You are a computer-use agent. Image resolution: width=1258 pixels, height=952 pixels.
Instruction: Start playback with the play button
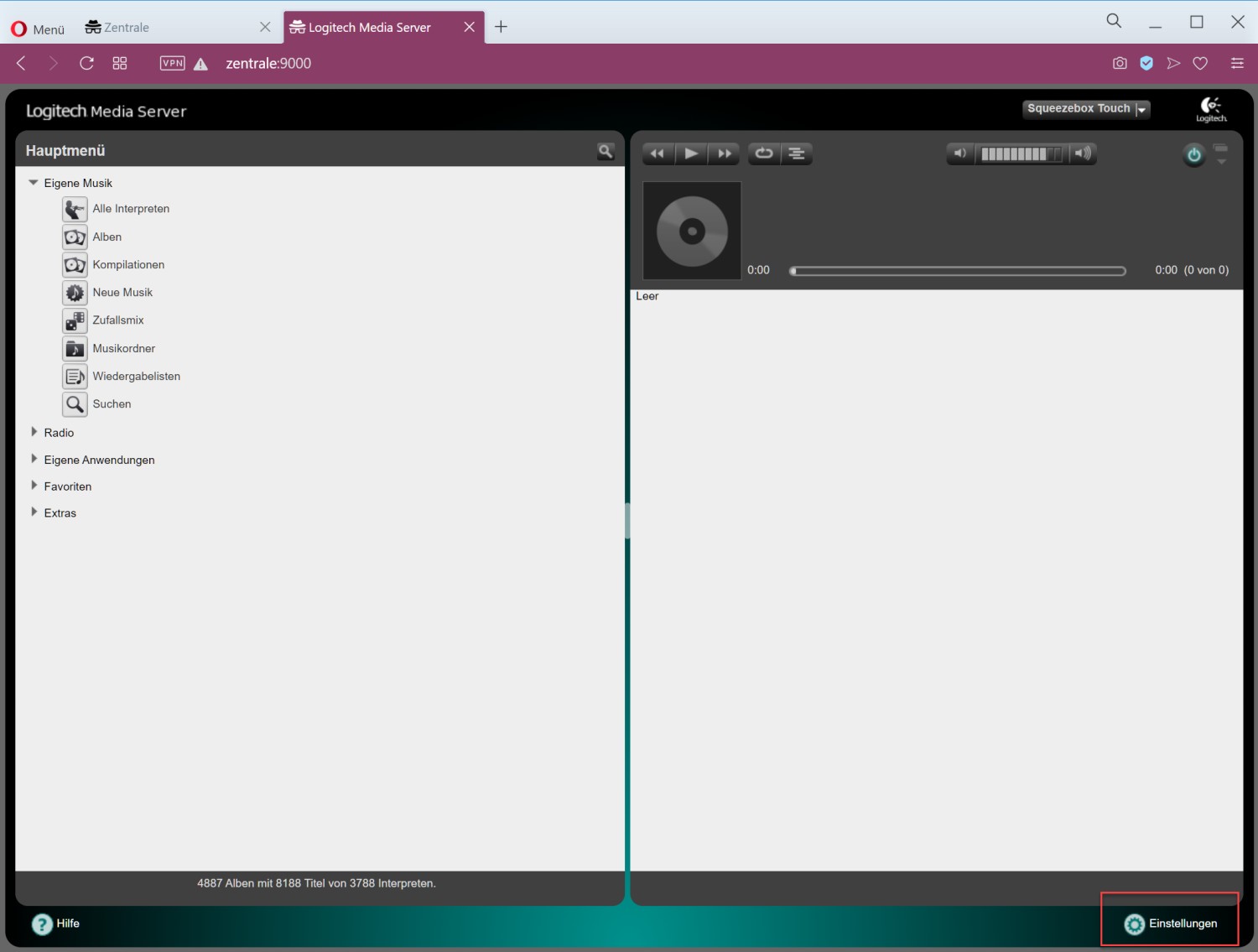tap(691, 153)
